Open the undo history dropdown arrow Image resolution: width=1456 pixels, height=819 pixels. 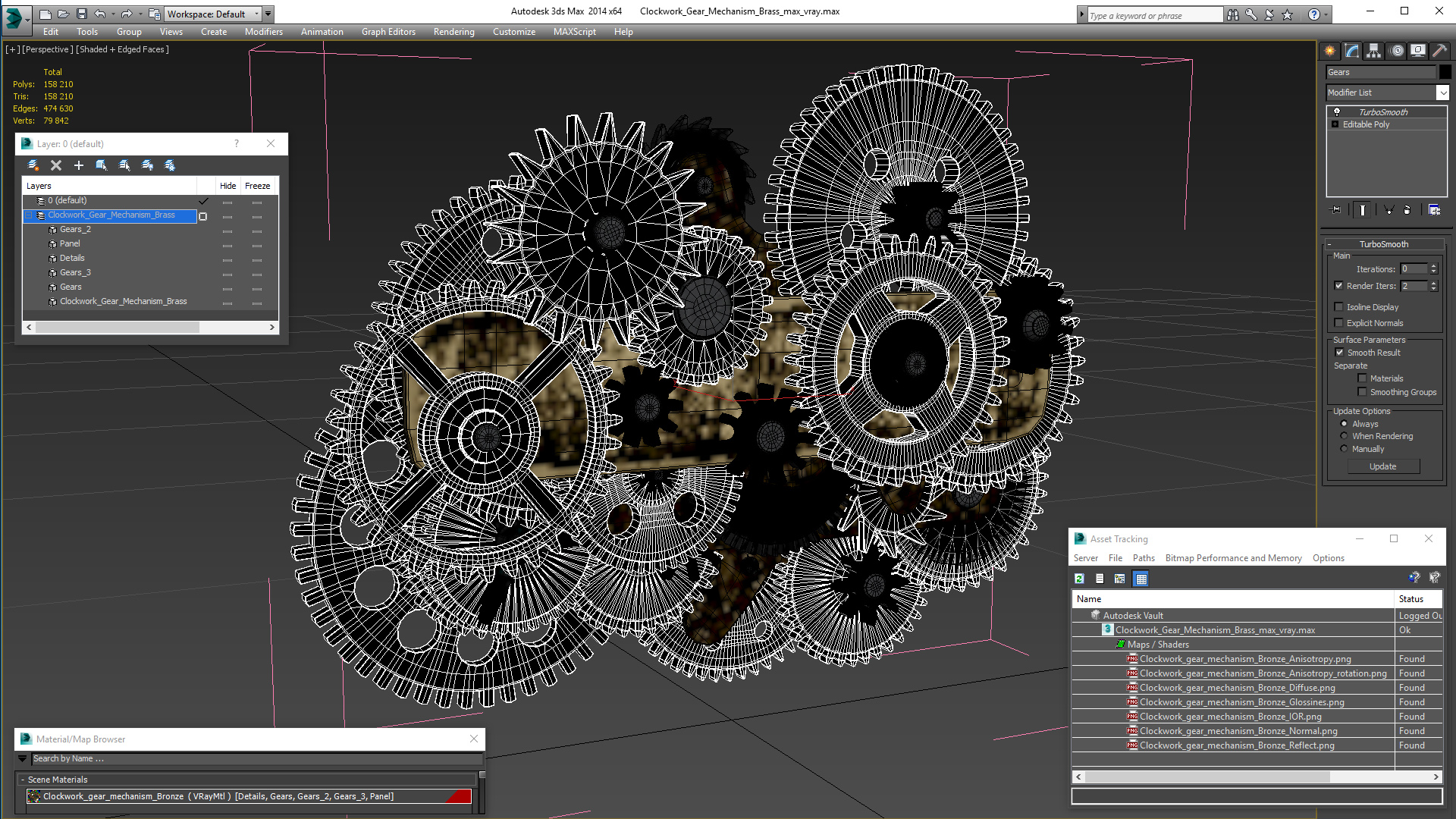(113, 14)
